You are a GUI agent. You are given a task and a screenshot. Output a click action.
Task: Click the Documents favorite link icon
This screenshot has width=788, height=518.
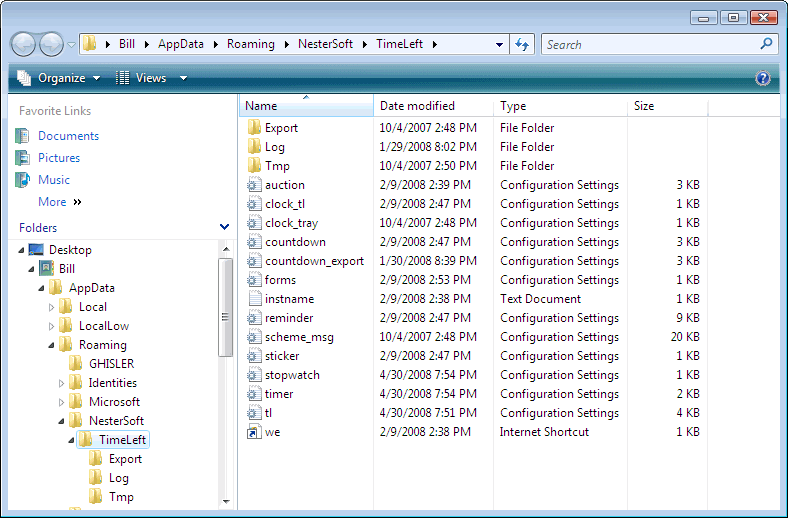(22, 136)
